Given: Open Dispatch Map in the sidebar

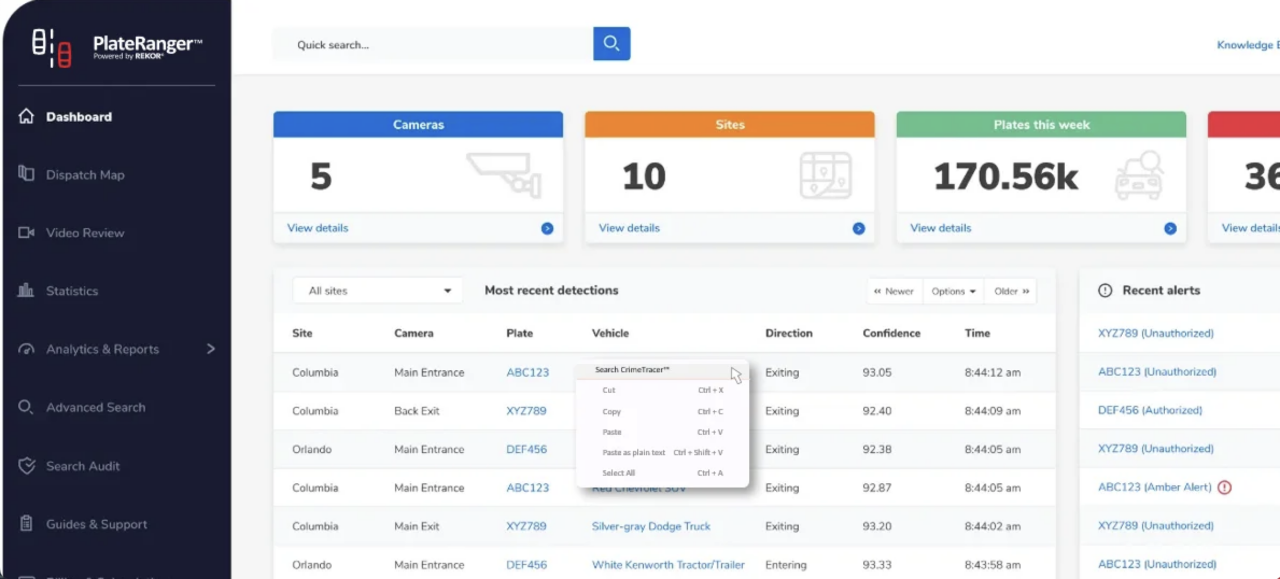Looking at the screenshot, I should [x=85, y=175].
